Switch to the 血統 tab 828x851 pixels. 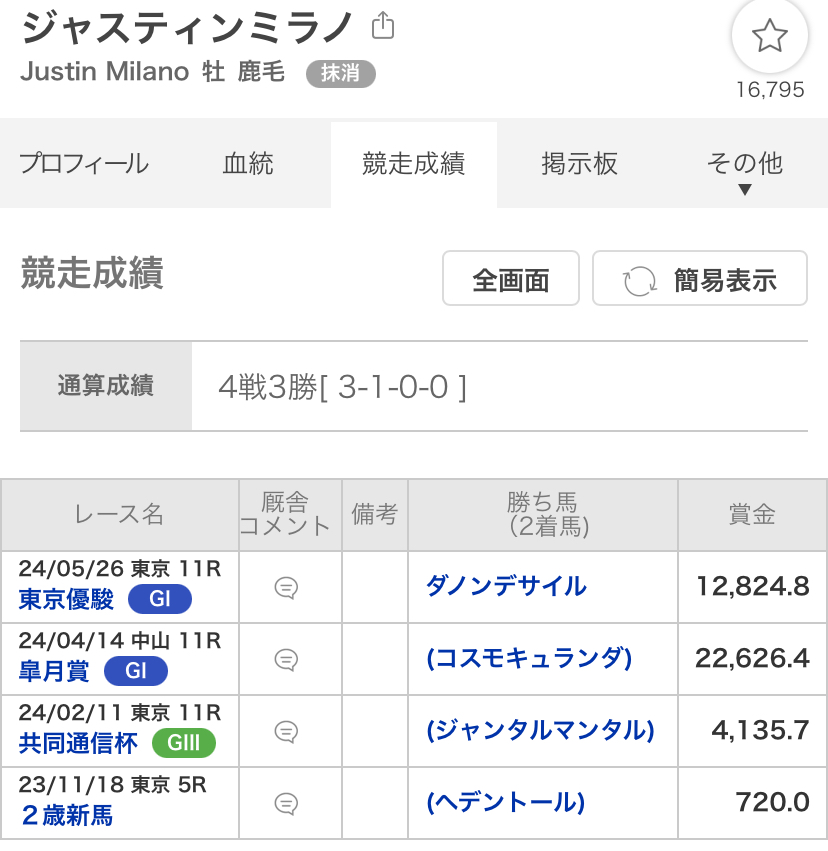click(x=247, y=164)
